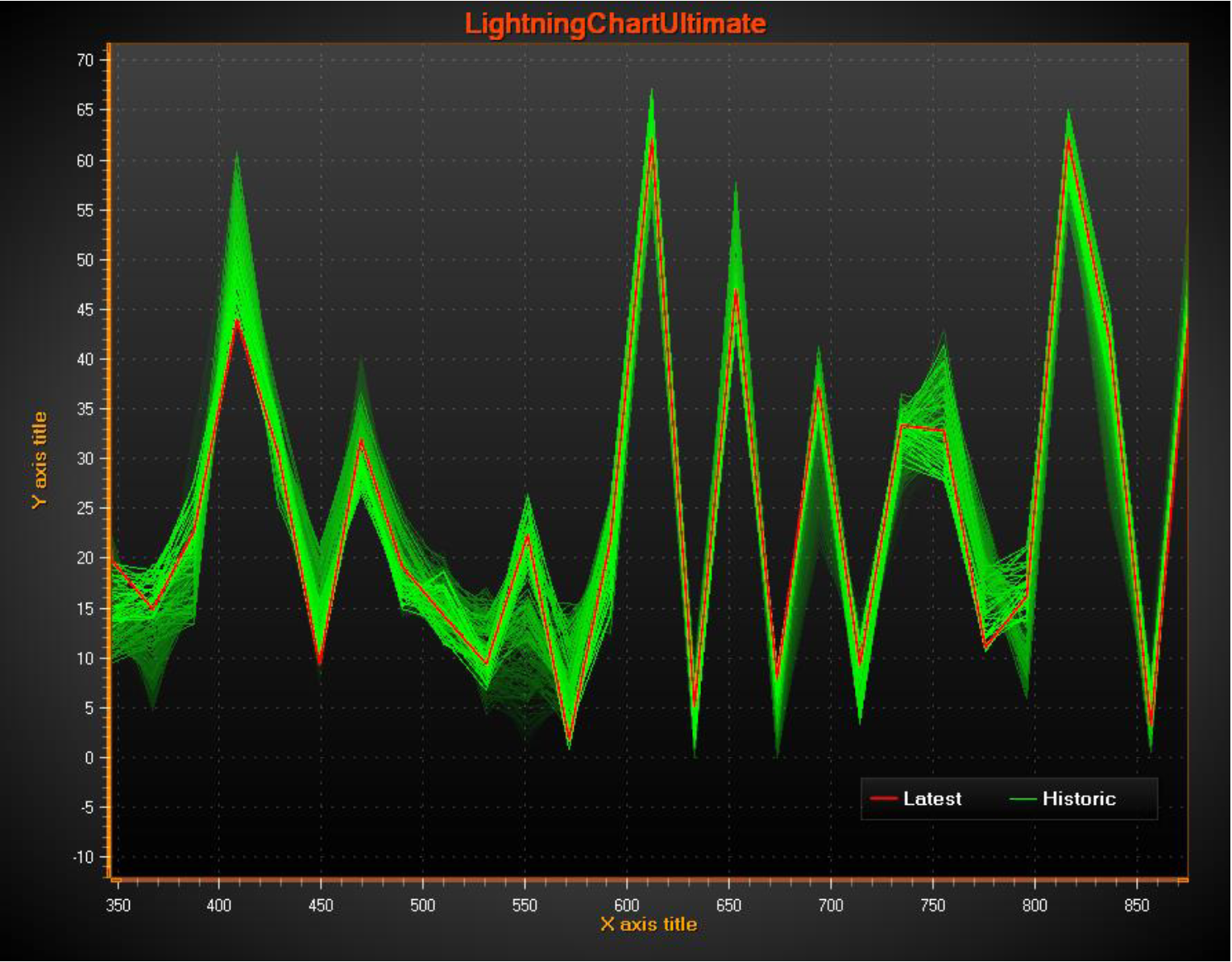1232x962 pixels.
Task: Click the 45 label on Y axis
Action: coord(85,309)
